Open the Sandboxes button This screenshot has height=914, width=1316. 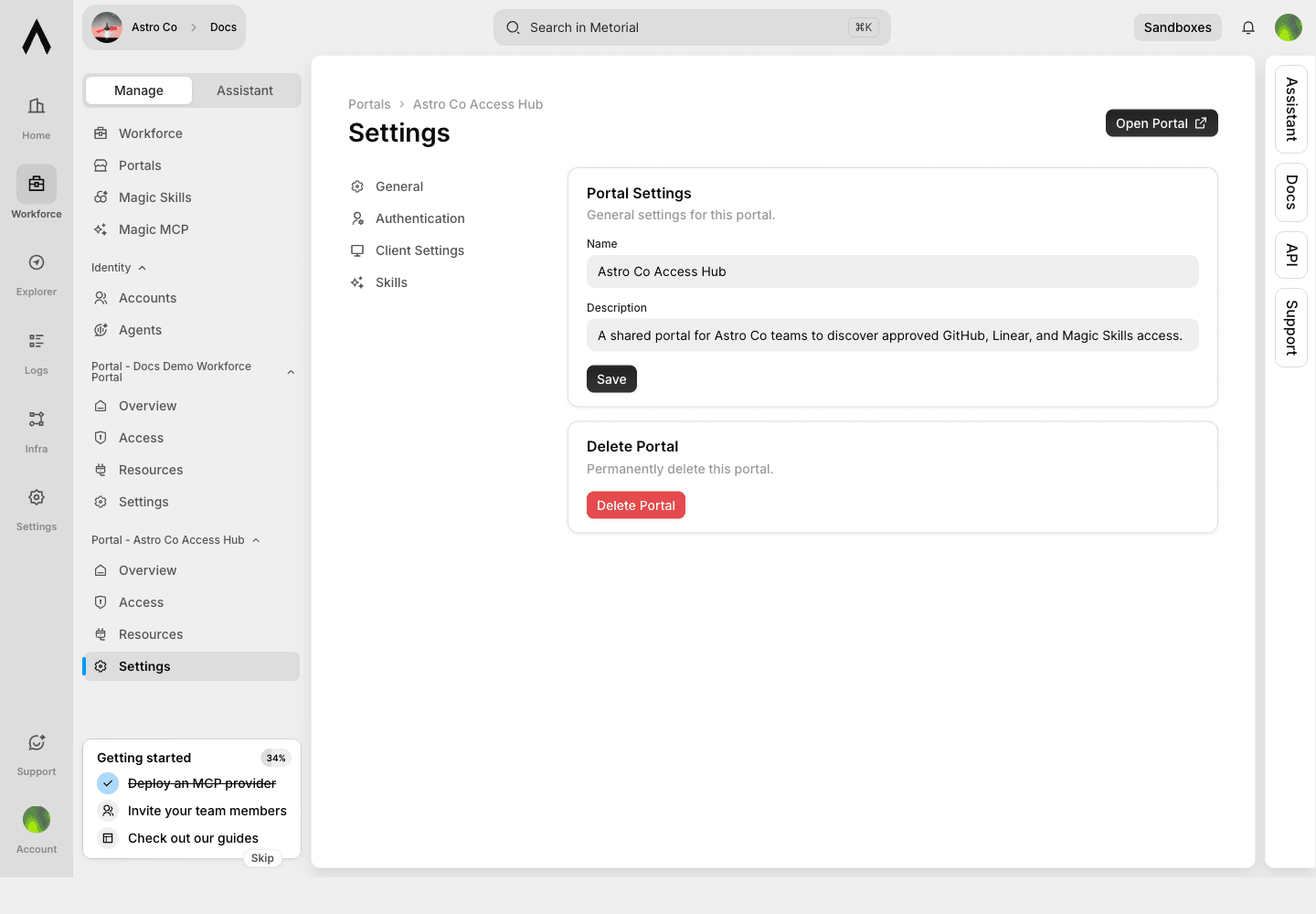pos(1178,27)
